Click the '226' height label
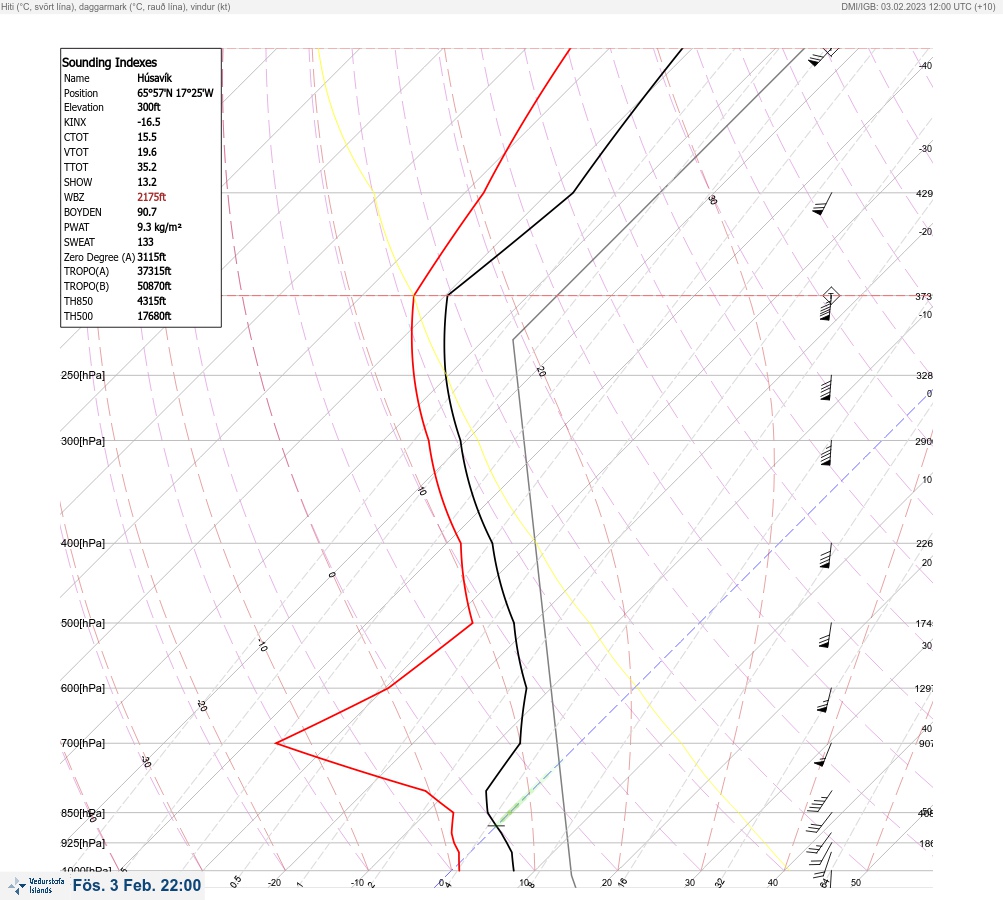1003x900 pixels. 924,544
